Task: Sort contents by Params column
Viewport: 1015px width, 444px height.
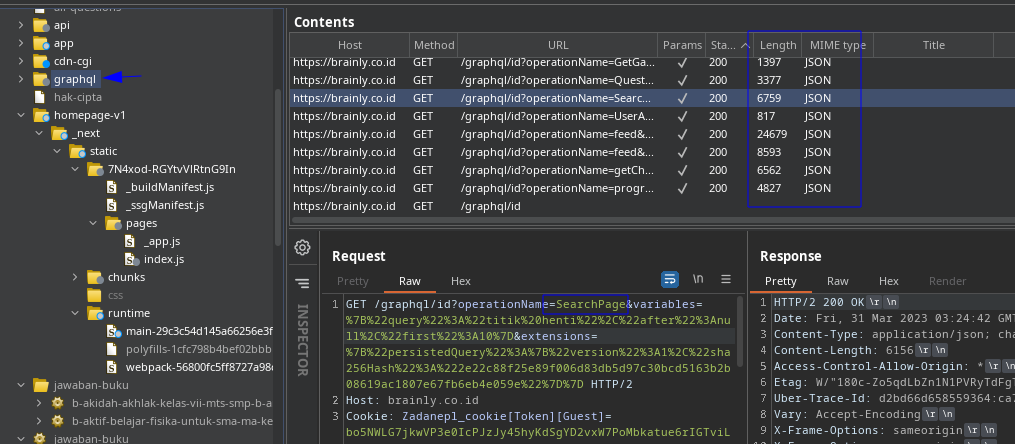Action: coord(682,45)
